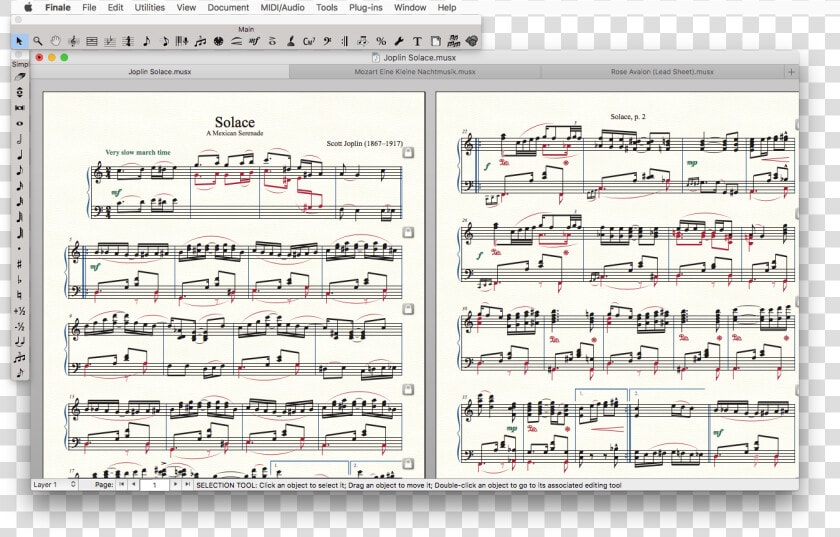The image size is (840, 537).
Task: Open the Staff tool
Action: 92,41
